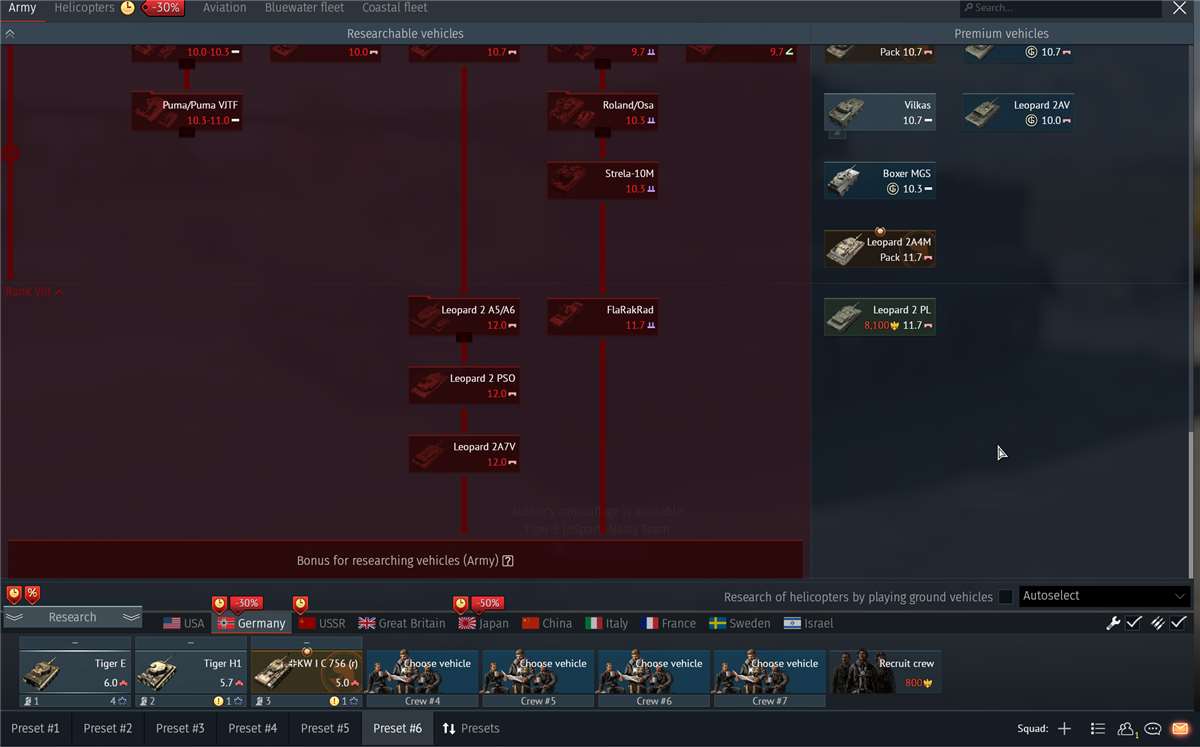Toggle the auto-repair checkbox beside wrench
The height and width of the screenshot is (747, 1200).
pos(1134,623)
